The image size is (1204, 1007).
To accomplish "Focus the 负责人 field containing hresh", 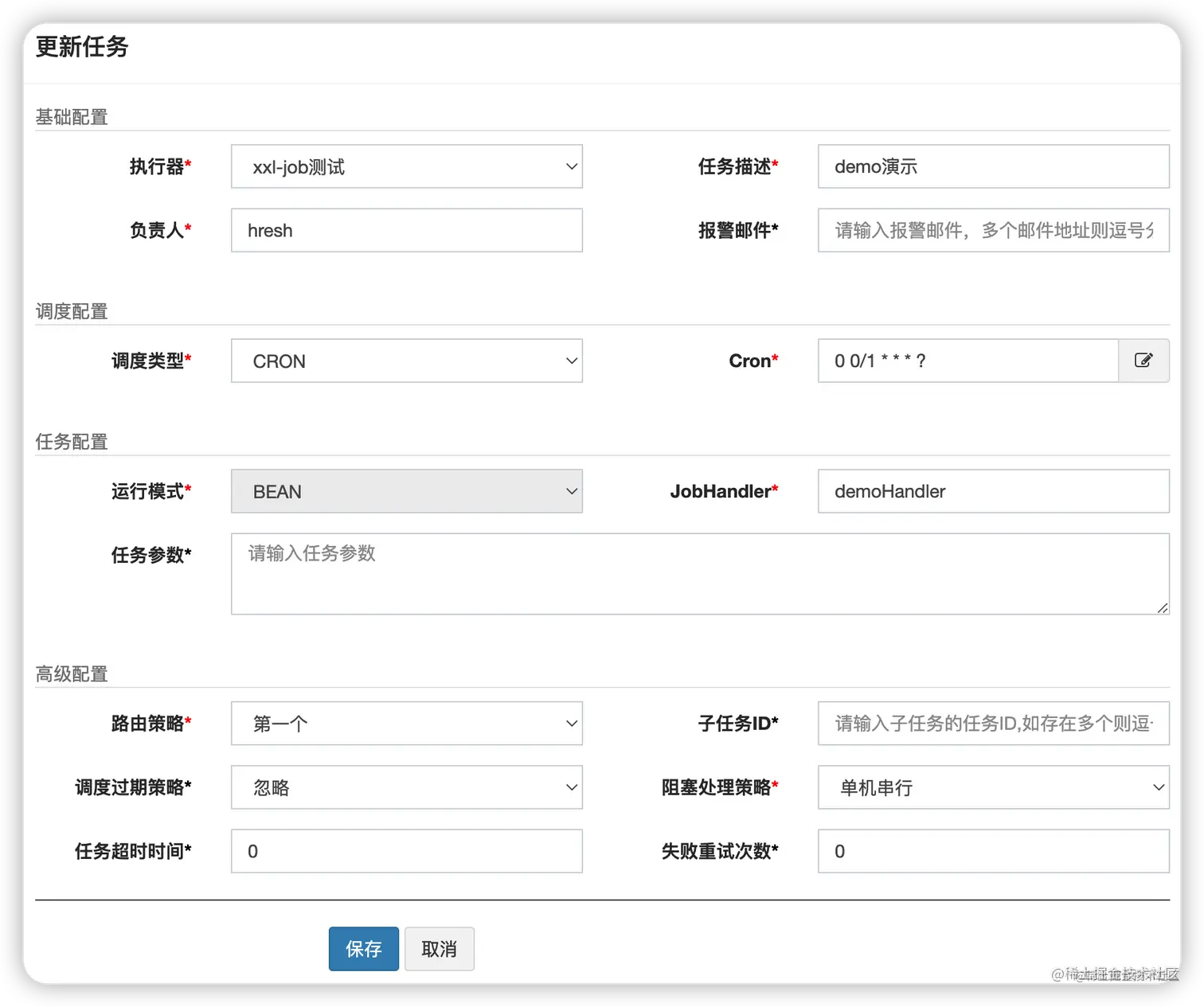I will (x=407, y=230).
